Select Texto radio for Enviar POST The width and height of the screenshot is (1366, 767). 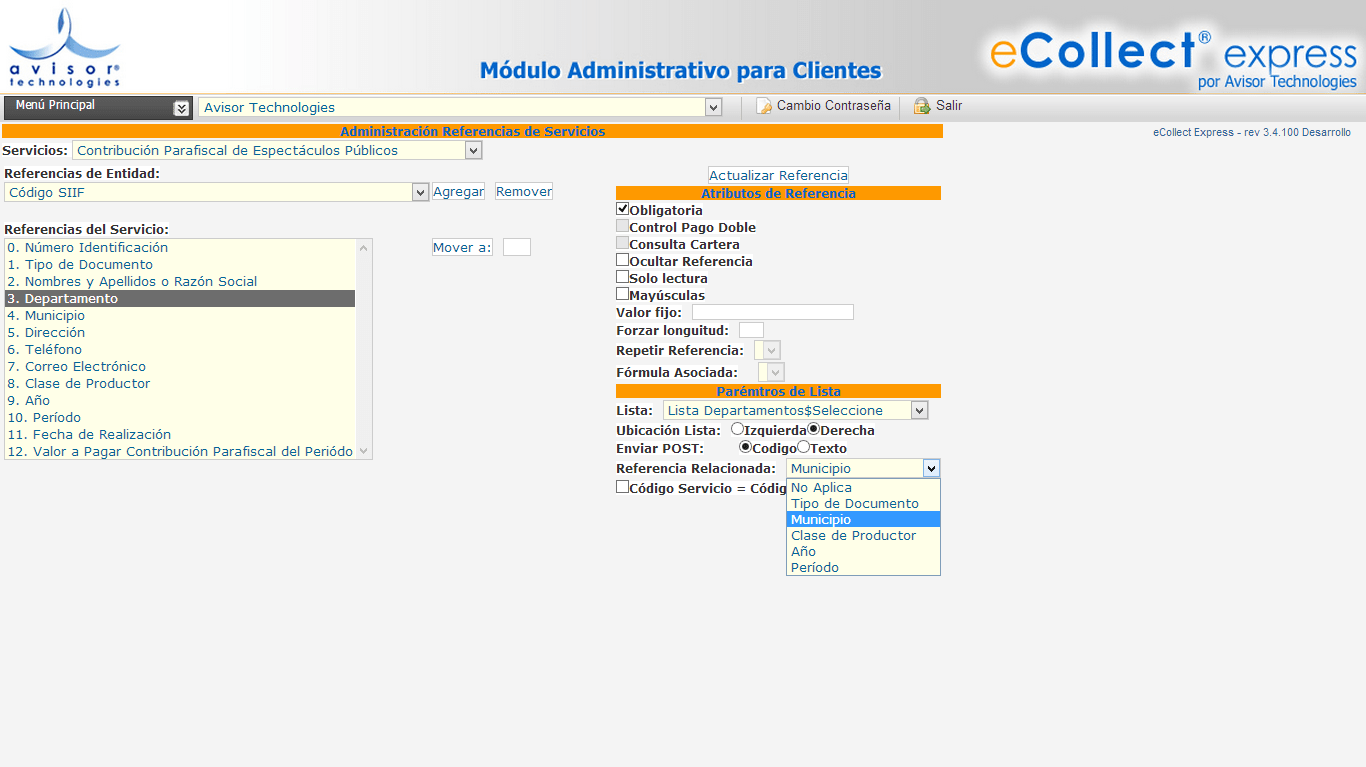tap(803, 447)
